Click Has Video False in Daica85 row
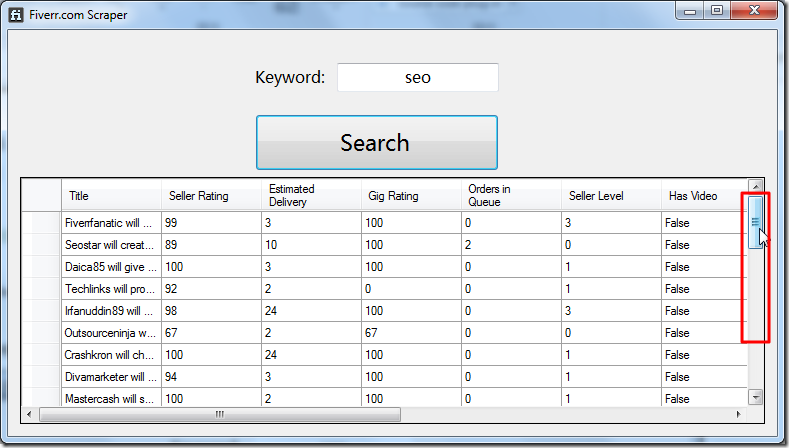This screenshot has height=448, width=789. [704, 267]
